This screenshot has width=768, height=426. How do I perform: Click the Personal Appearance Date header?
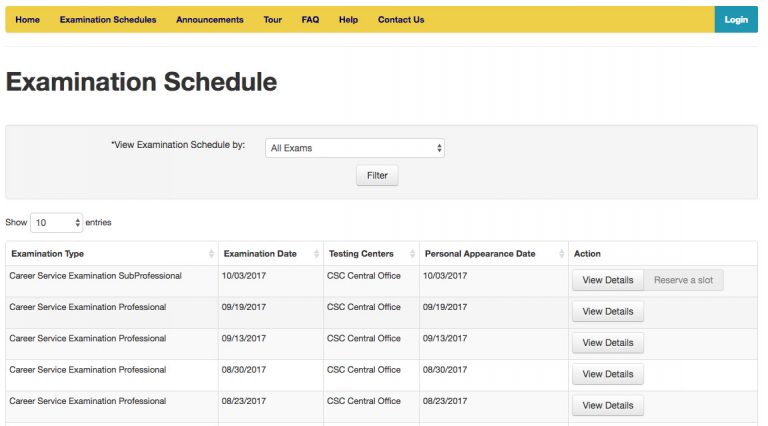click(x=494, y=254)
